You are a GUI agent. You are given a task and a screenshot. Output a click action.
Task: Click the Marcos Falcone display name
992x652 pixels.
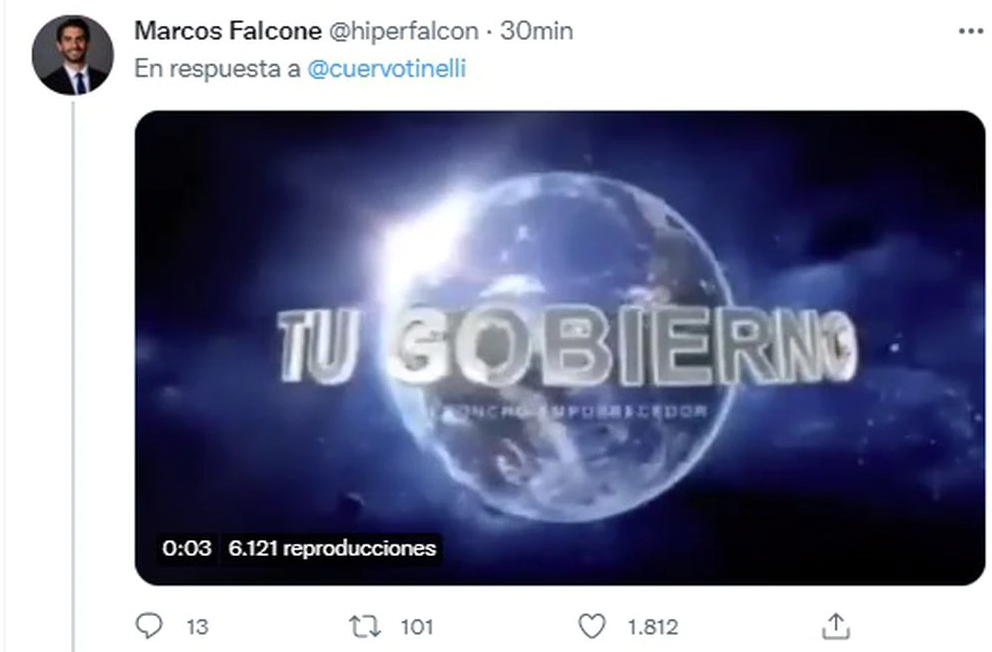228,31
